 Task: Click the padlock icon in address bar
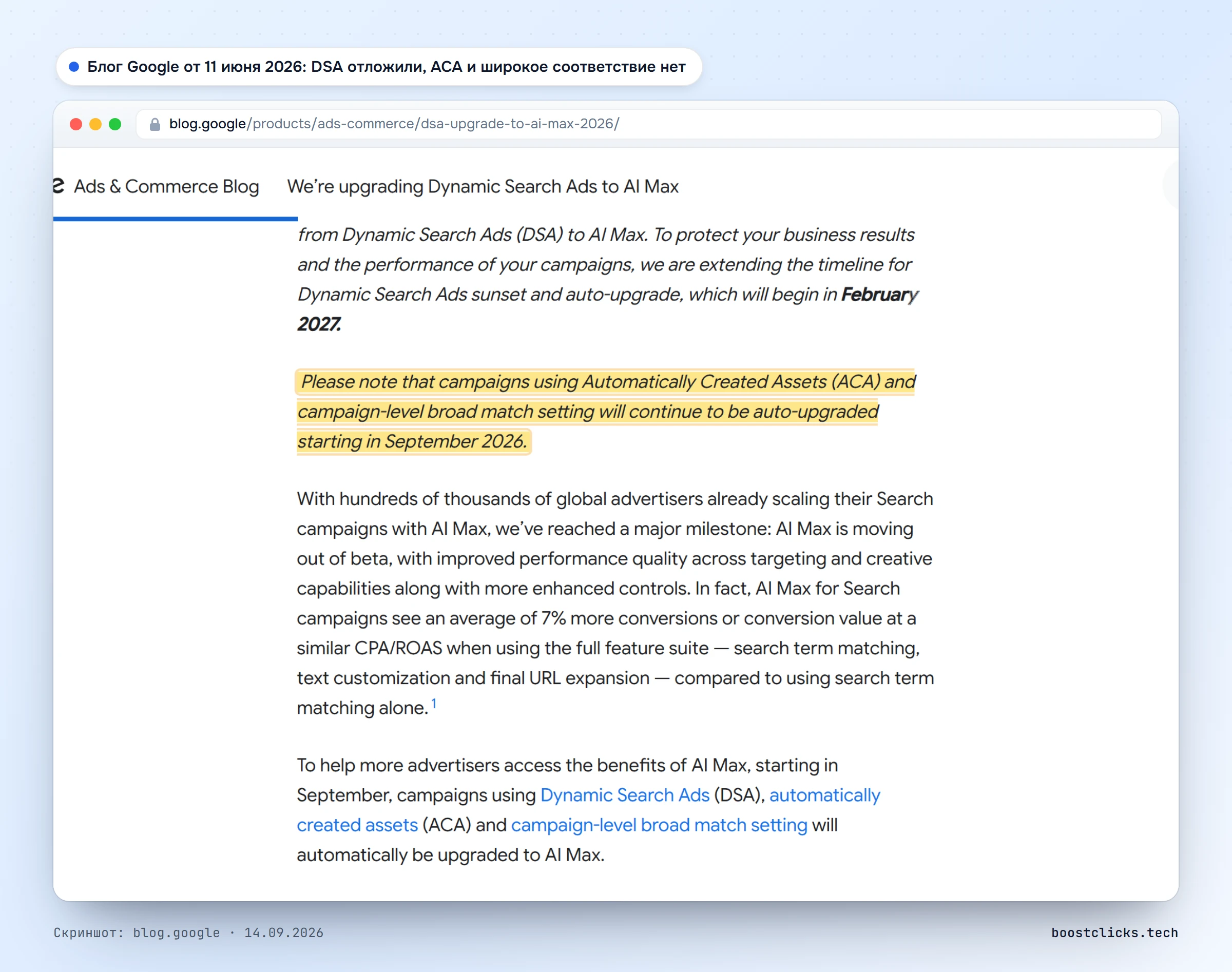(x=155, y=124)
